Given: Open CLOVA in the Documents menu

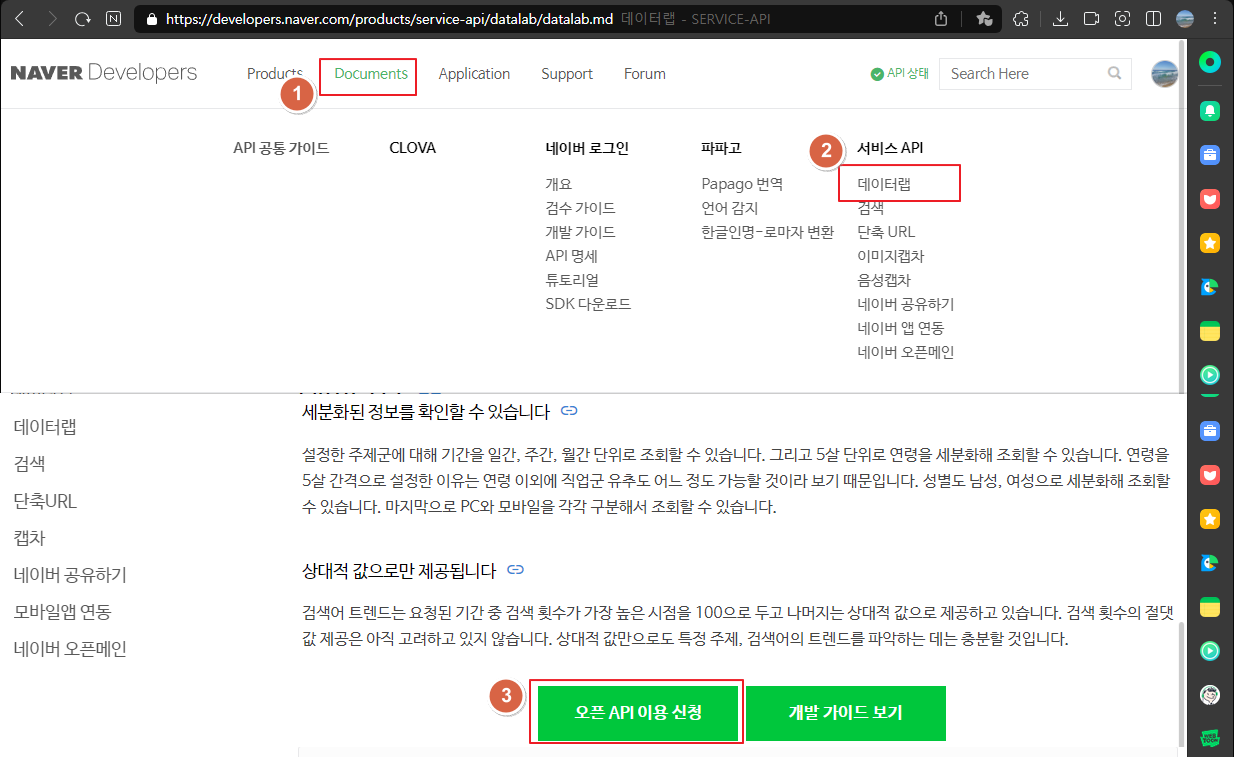Looking at the screenshot, I should pyautogui.click(x=412, y=148).
